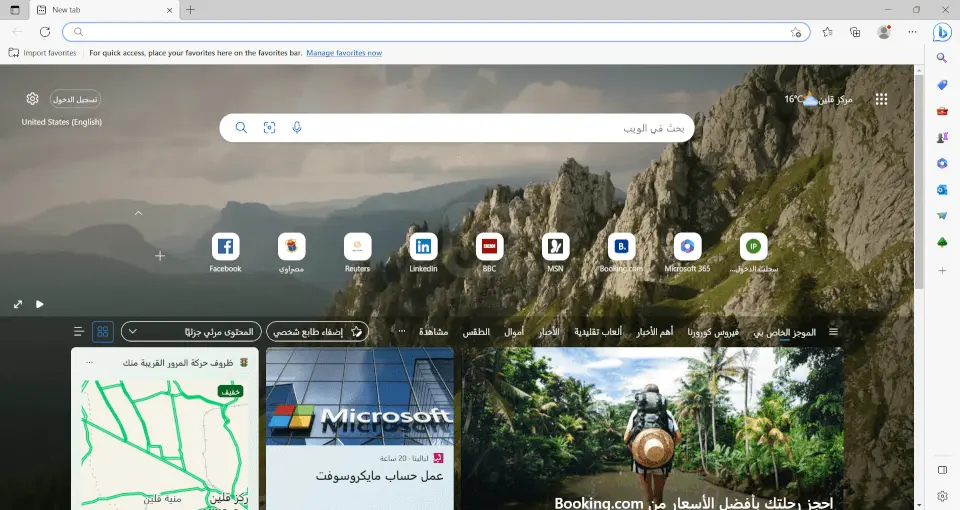Select the ألعاب تقليدية feed tab
960x510 pixels.
click(598, 332)
